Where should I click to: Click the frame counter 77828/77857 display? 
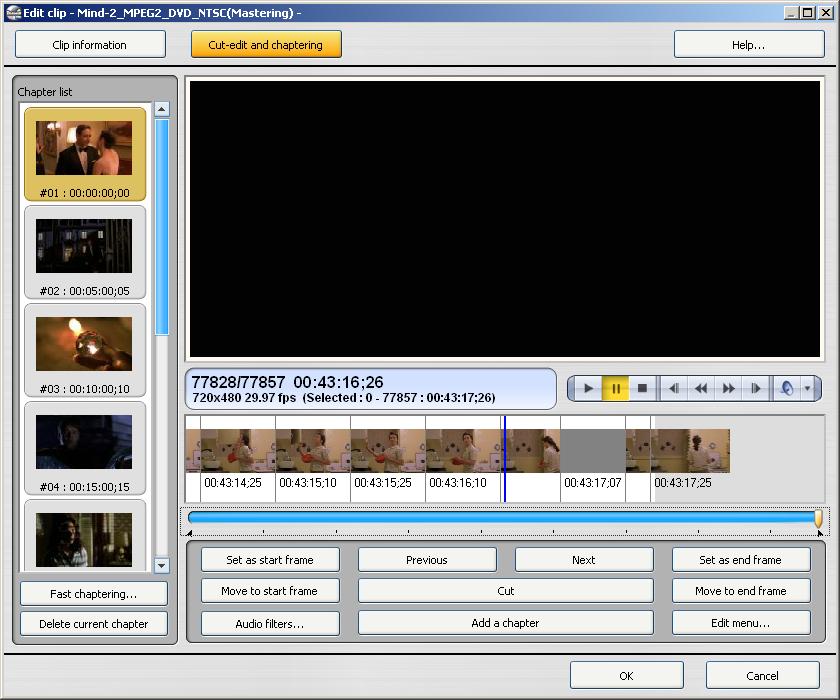238,382
